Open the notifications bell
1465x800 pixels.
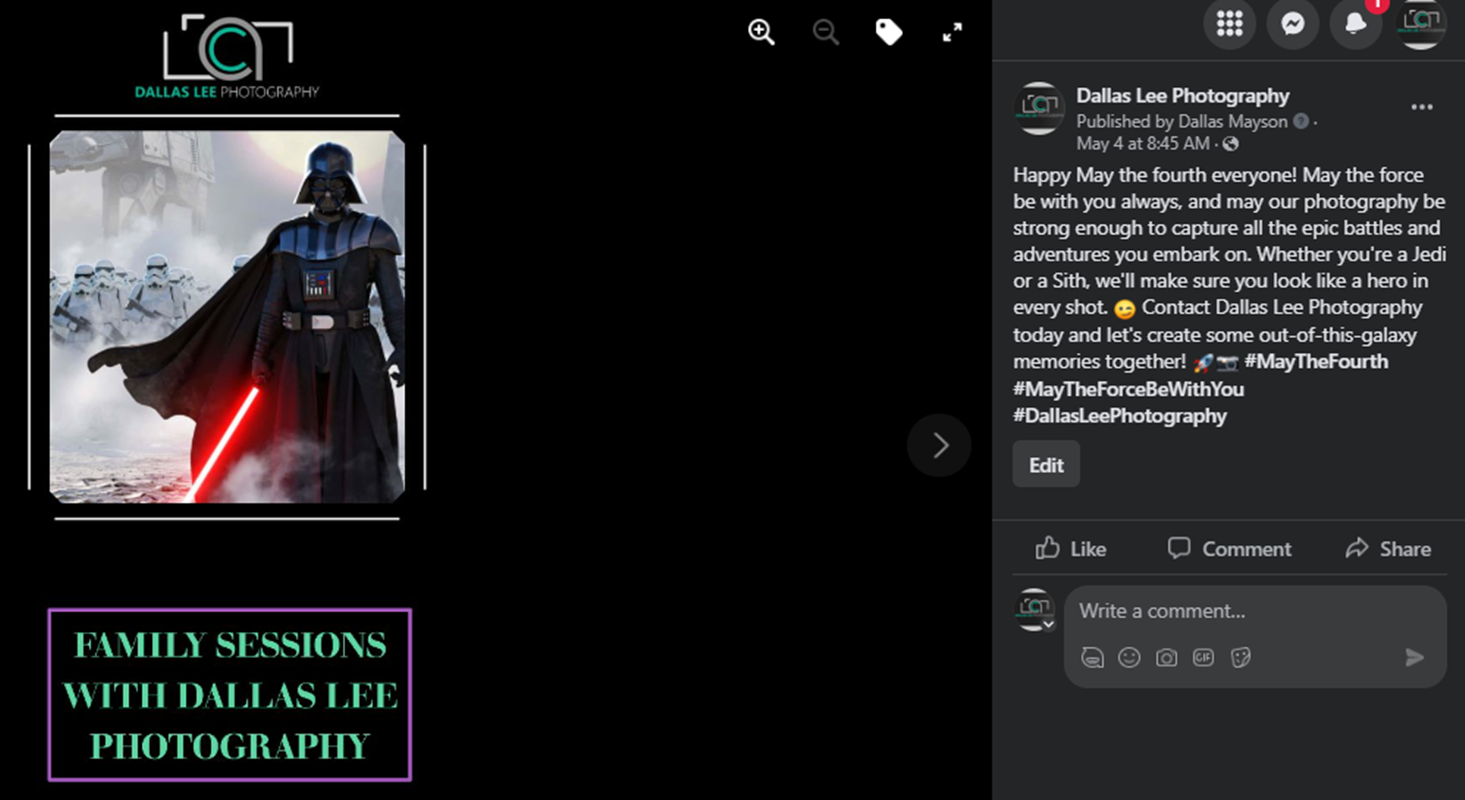1356,23
